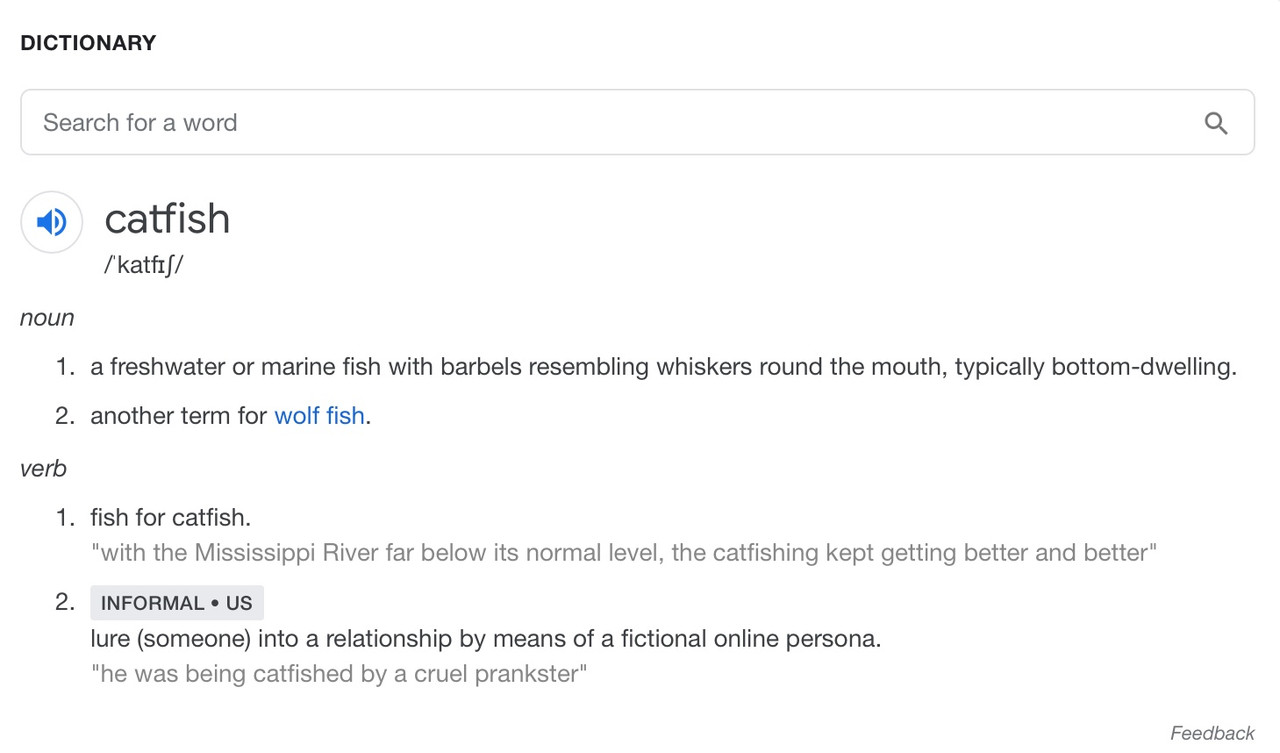The width and height of the screenshot is (1280, 753).
Task: Click the 'another term for' text
Action: coord(179,416)
